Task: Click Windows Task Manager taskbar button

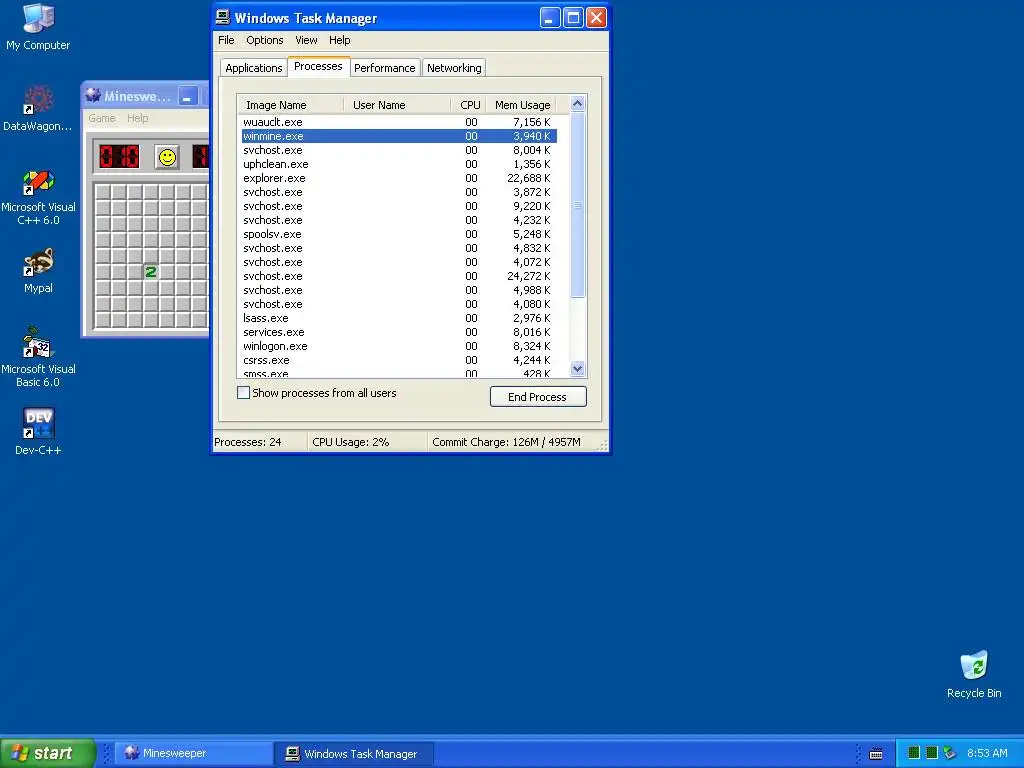Action: click(355, 753)
